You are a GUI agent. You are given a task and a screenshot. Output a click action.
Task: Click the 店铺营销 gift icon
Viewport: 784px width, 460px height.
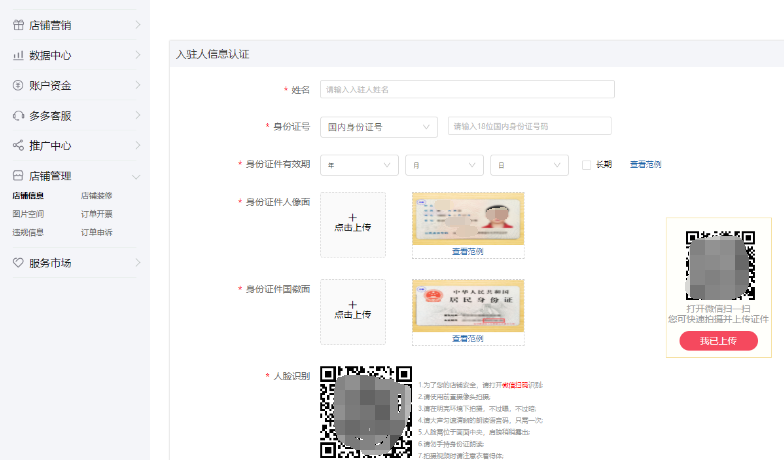[x=18, y=25]
